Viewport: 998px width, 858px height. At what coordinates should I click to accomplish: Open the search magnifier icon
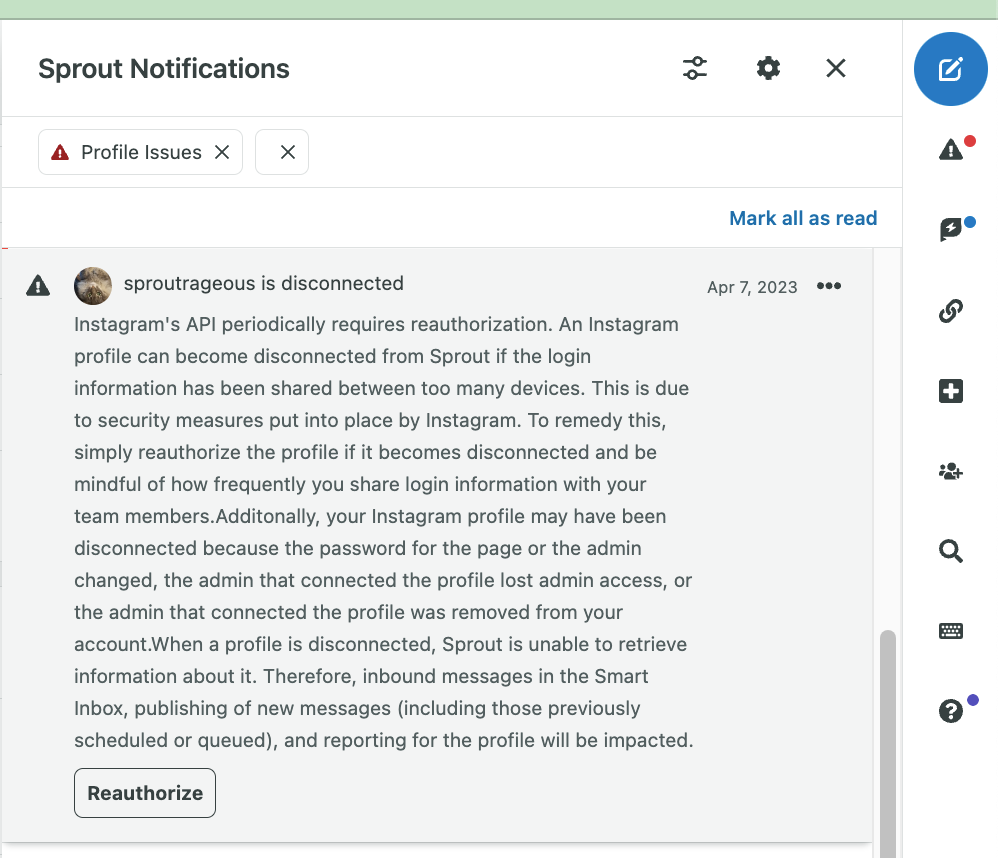pos(951,551)
